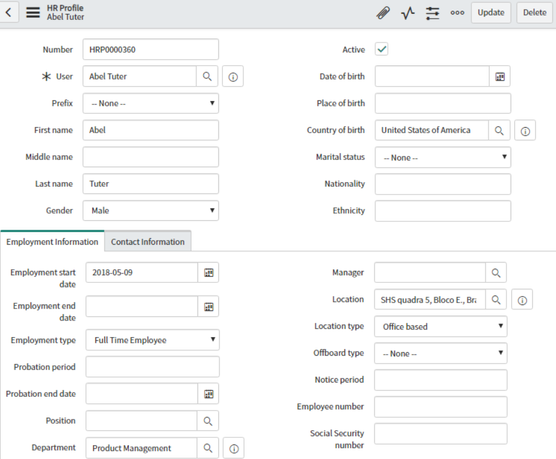Image resolution: width=556 pixels, height=459 pixels.
Task: Click the Nationality field
Action: tap(443, 184)
